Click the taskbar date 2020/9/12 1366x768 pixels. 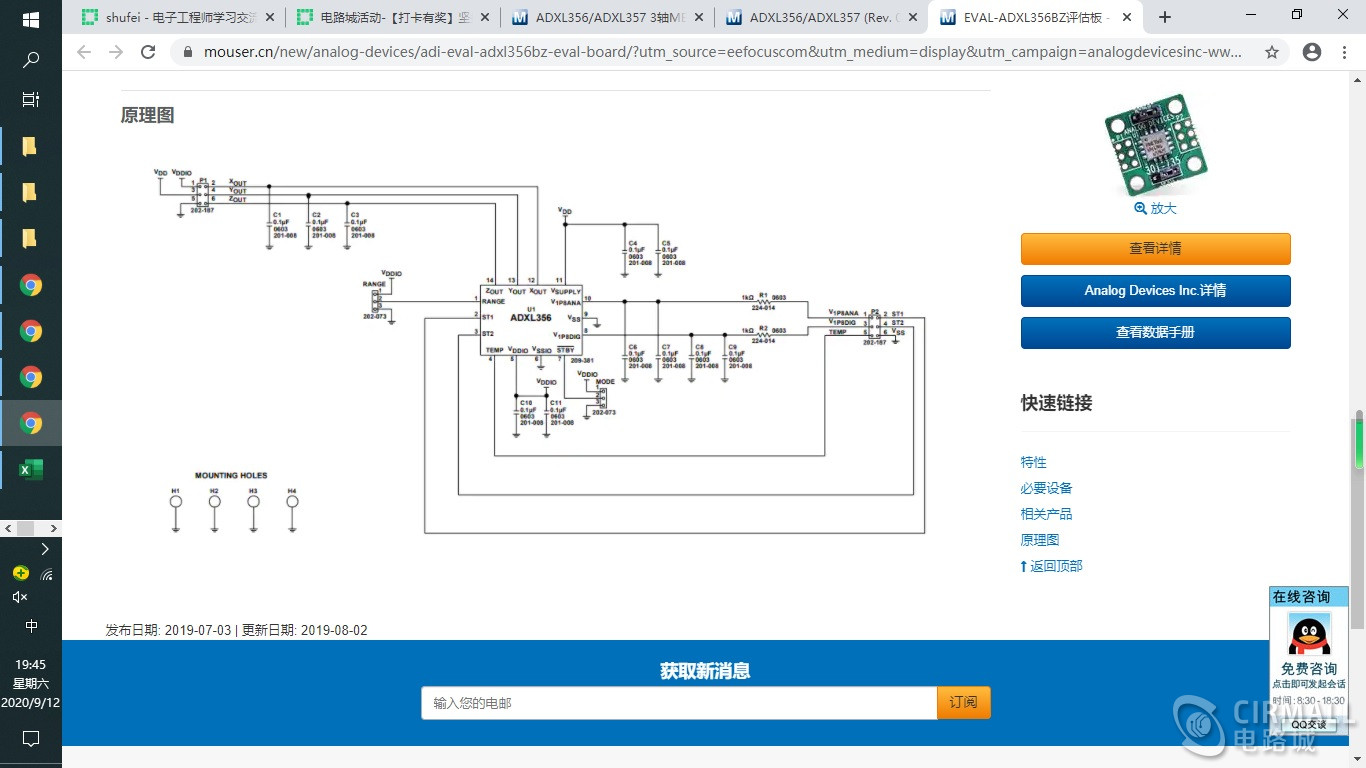(x=30, y=702)
